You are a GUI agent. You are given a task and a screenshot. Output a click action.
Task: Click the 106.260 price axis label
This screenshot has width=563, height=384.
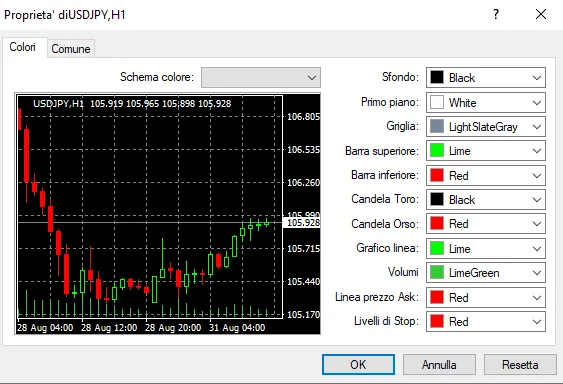pos(303,182)
